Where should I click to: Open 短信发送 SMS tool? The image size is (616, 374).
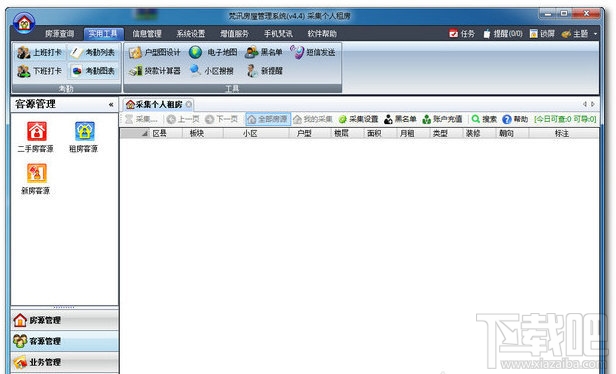coord(313,52)
